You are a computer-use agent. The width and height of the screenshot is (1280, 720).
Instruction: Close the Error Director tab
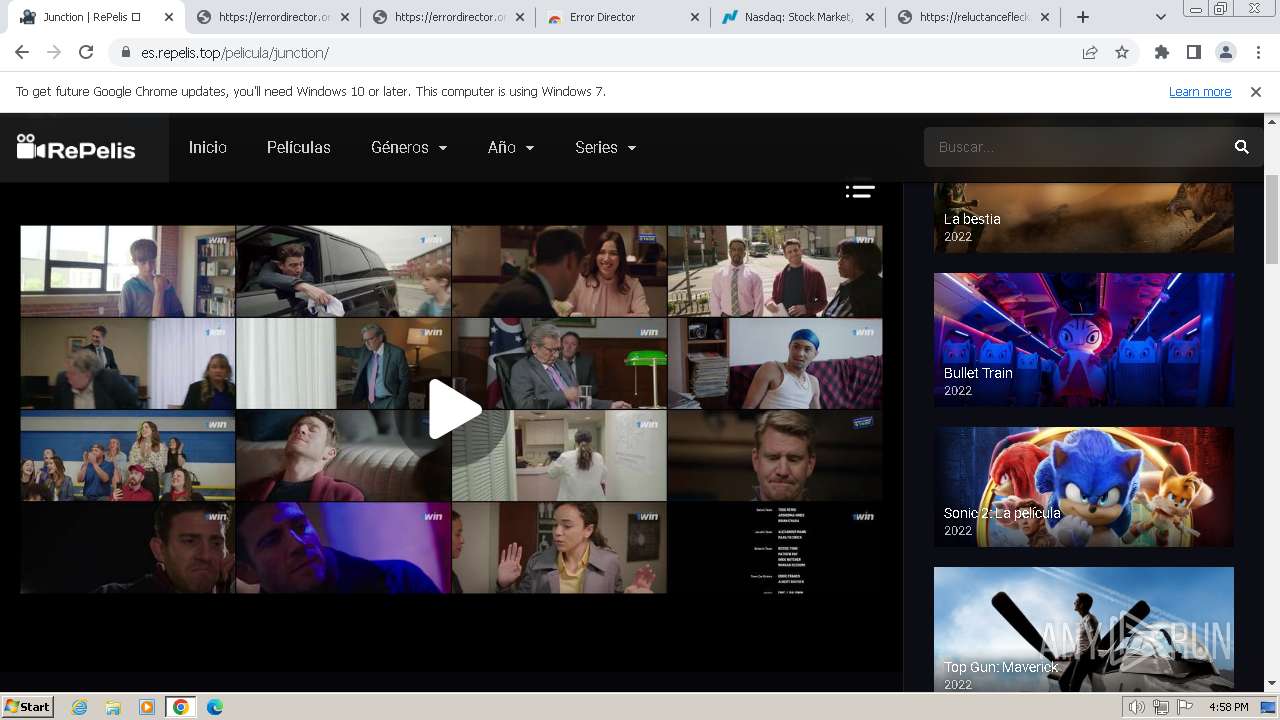(x=695, y=17)
